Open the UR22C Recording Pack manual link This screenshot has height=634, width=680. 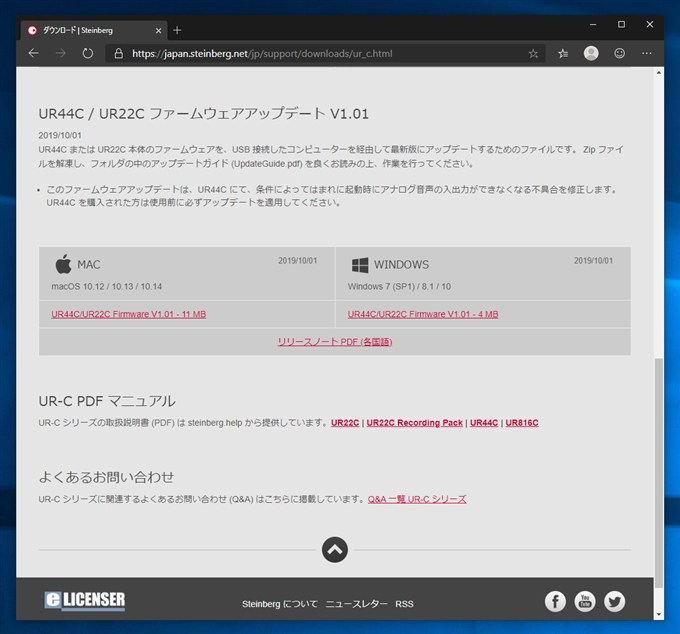pos(414,423)
